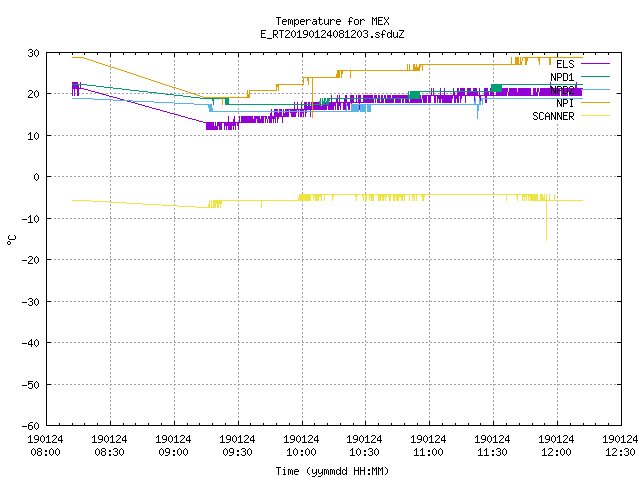Click the y-axis label -10
The width and height of the screenshot is (640, 480).
click(x=30, y=219)
